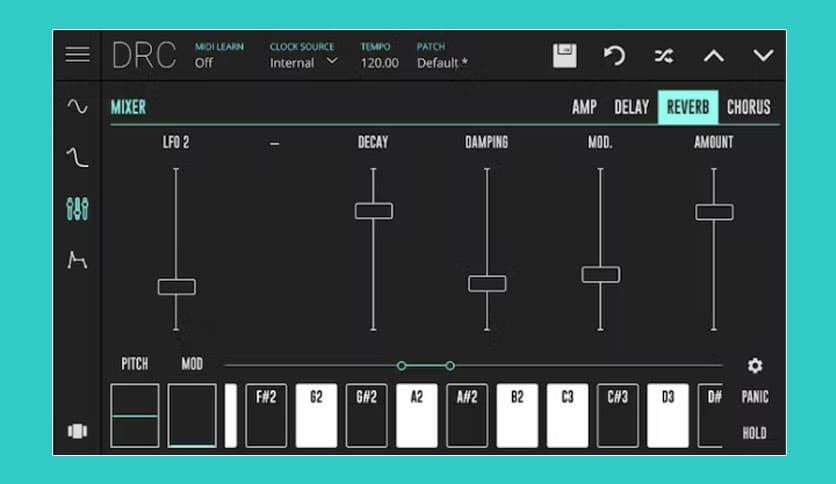Save patch with the floppy disk icon

(x=565, y=56)
